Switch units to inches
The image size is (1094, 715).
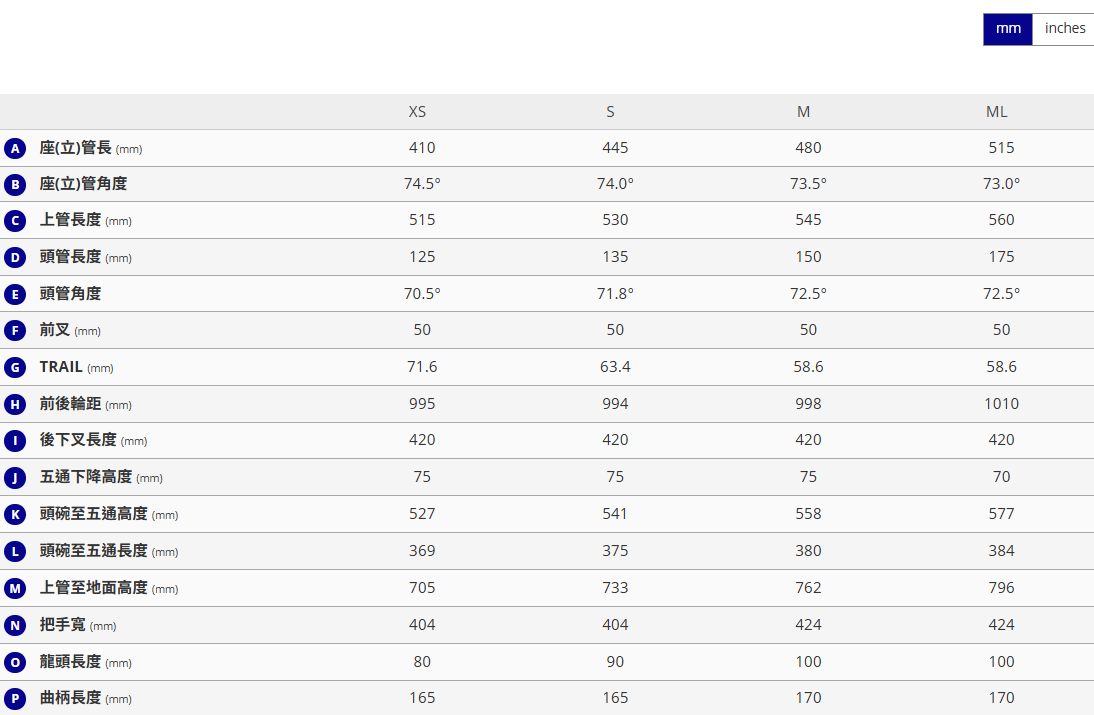pos(1064,29)
